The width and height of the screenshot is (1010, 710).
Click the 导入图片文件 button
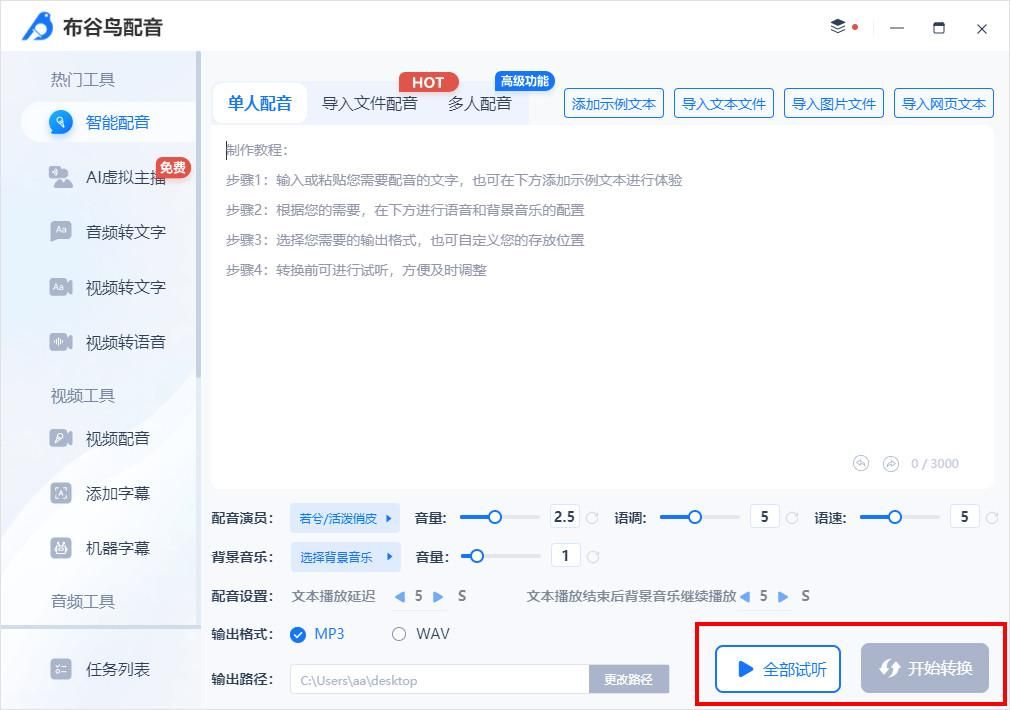coord(834,104)
